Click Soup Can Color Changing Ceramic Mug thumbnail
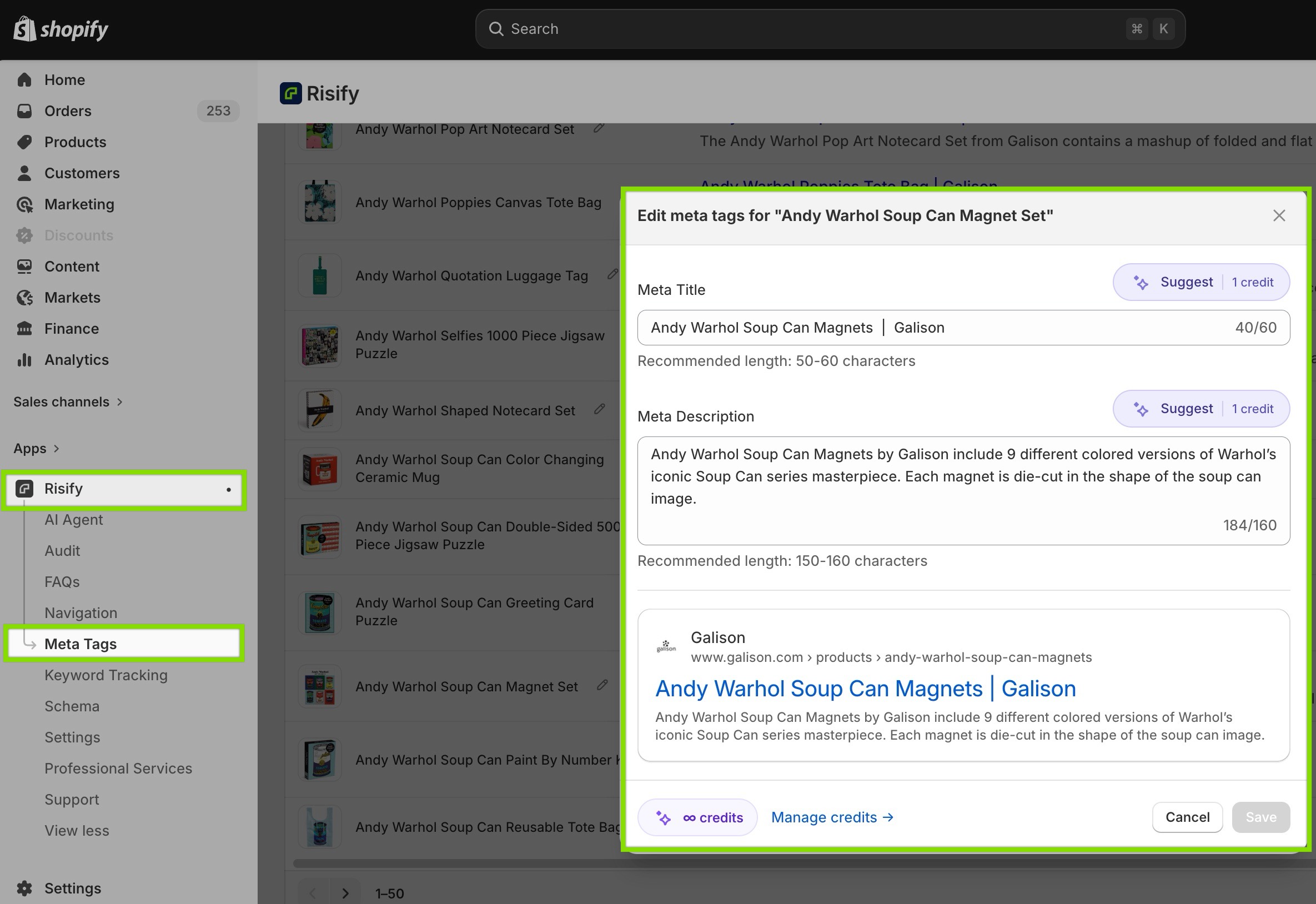The height and width of the screenshot is (904, 1316). tap(320, 469)
